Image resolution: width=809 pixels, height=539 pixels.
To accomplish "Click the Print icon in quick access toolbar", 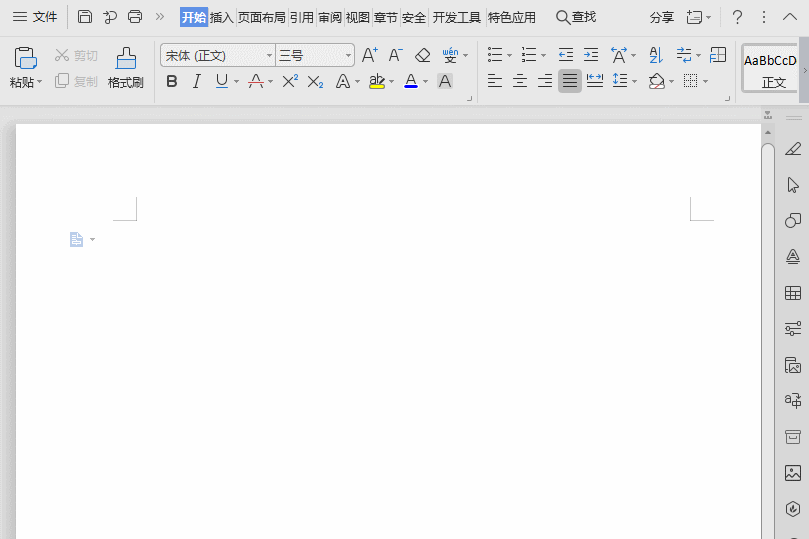I will tap(135, 17).
